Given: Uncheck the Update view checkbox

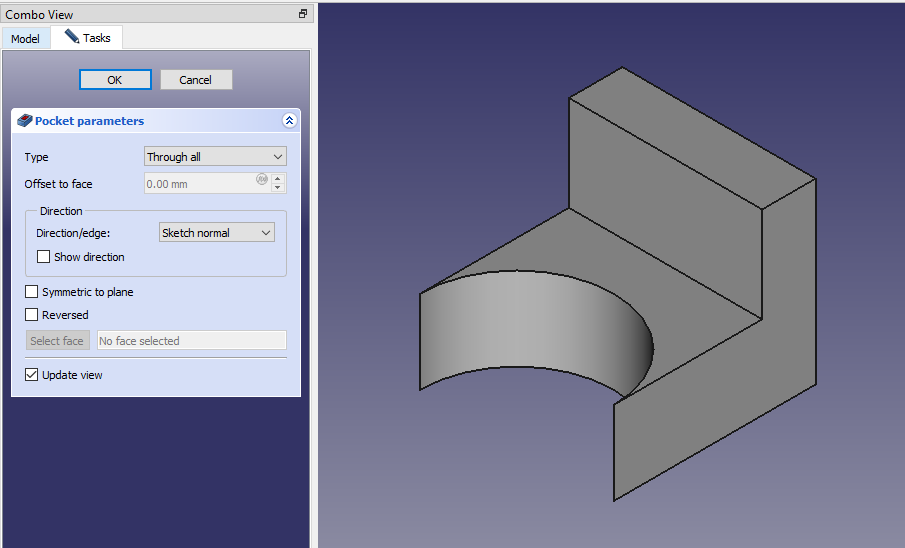Looking at the screenshot, I should tap(32, 375).
